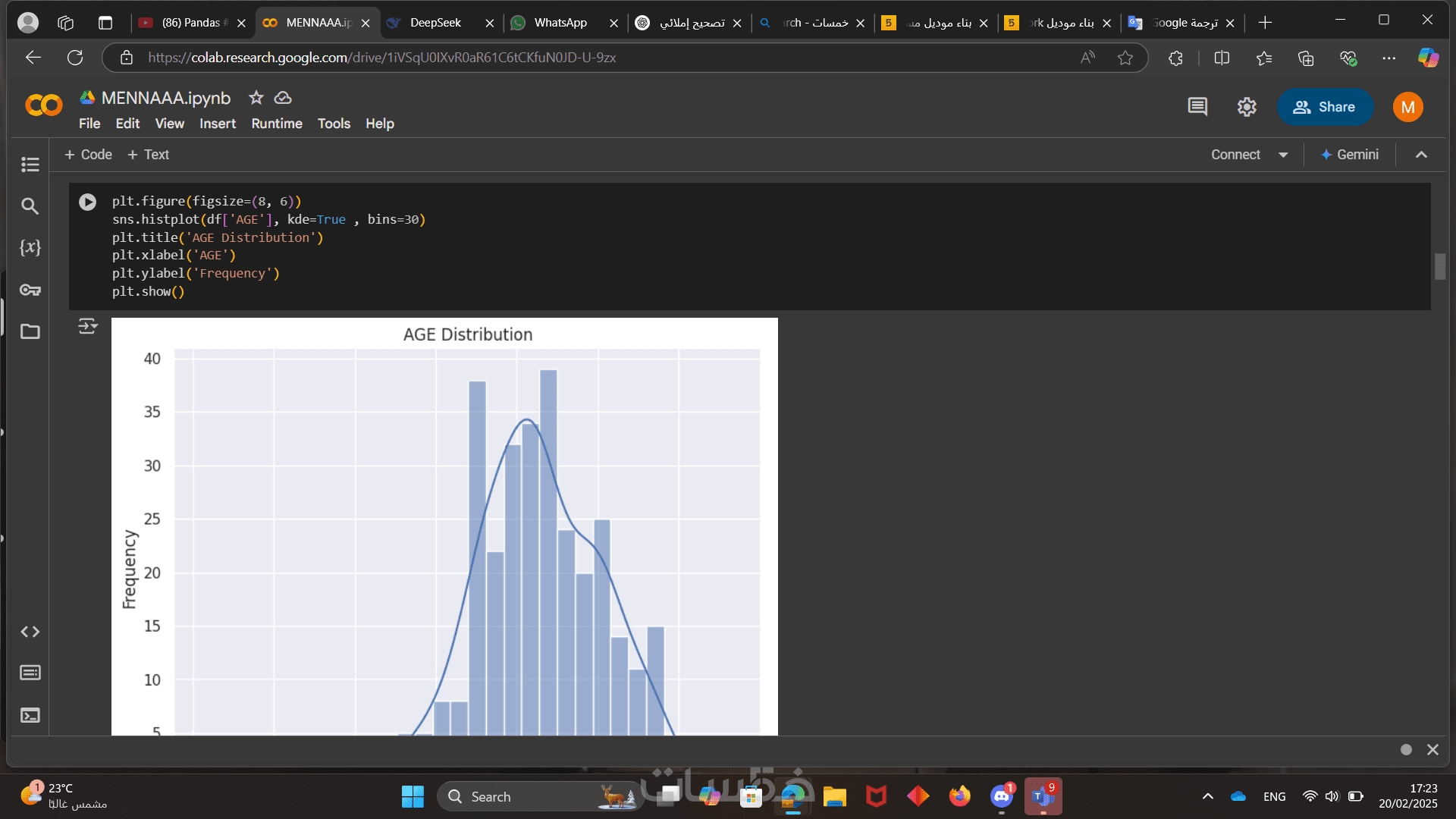
Task: Open the terminal icon in sidebar
Action: 30,715
